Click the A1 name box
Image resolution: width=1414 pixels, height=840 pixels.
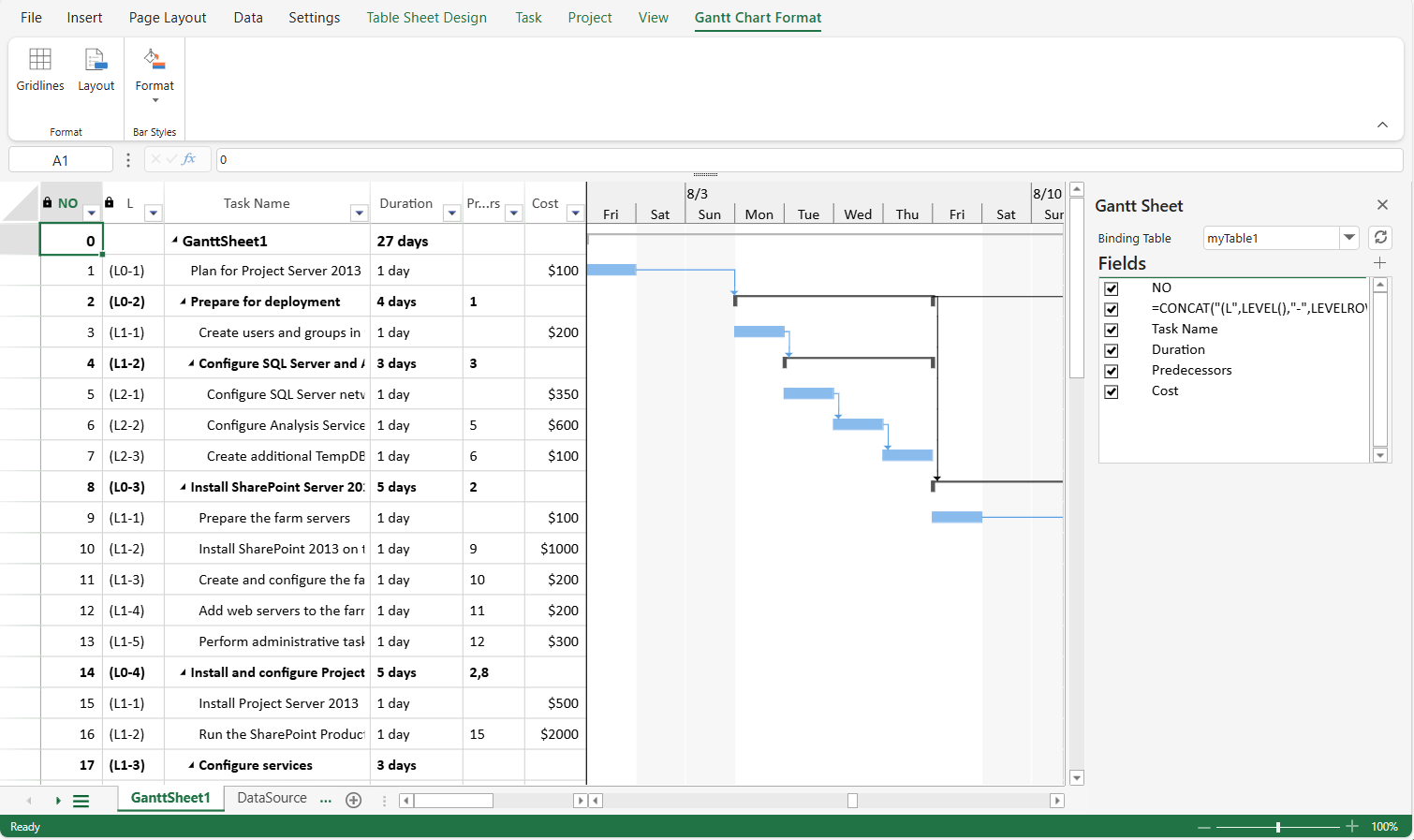point(61,160)
